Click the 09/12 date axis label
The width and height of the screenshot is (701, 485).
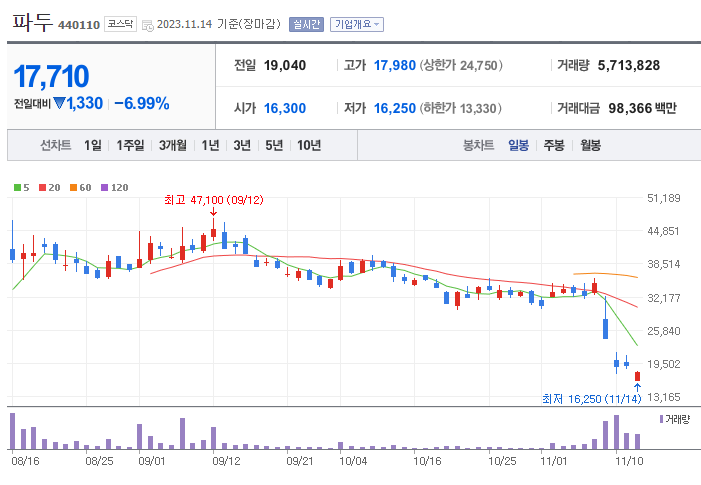click(x=226, y=461)
